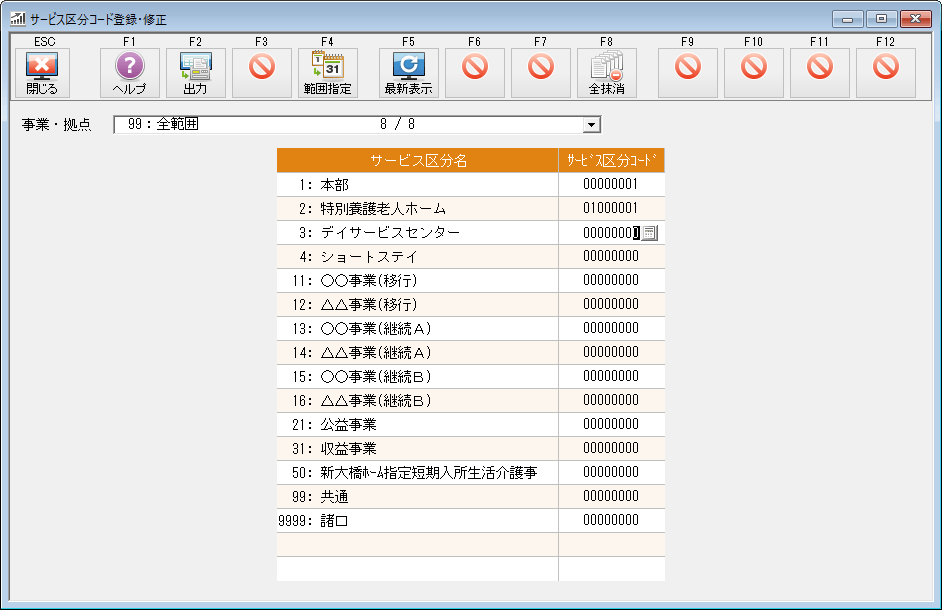Click the code cell for 新大橋ホーム row
Image resolution: width=942 pixels, height=610 pixels.
tap(612, 473)
